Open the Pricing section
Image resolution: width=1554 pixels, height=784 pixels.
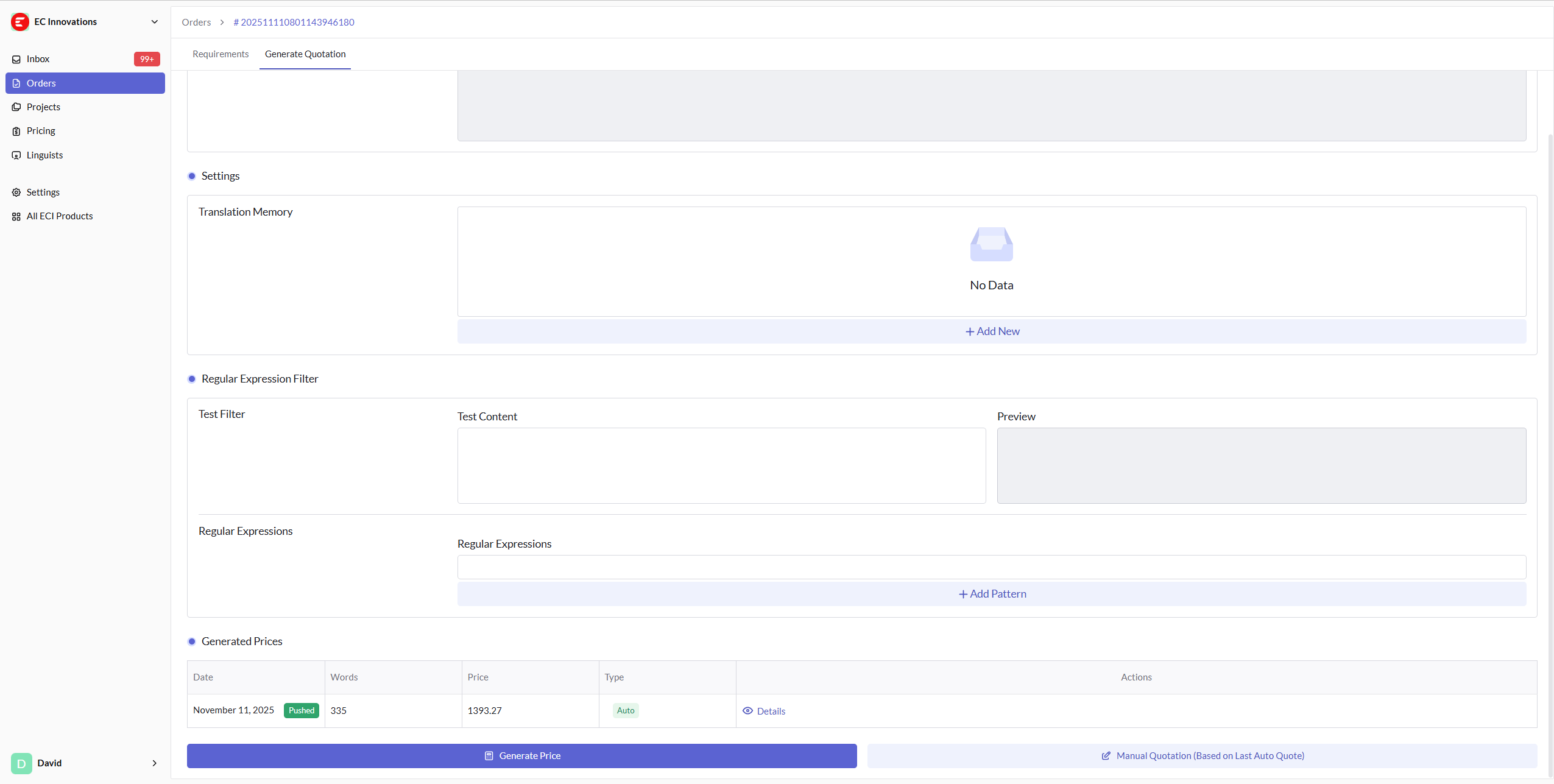[41, 131]
